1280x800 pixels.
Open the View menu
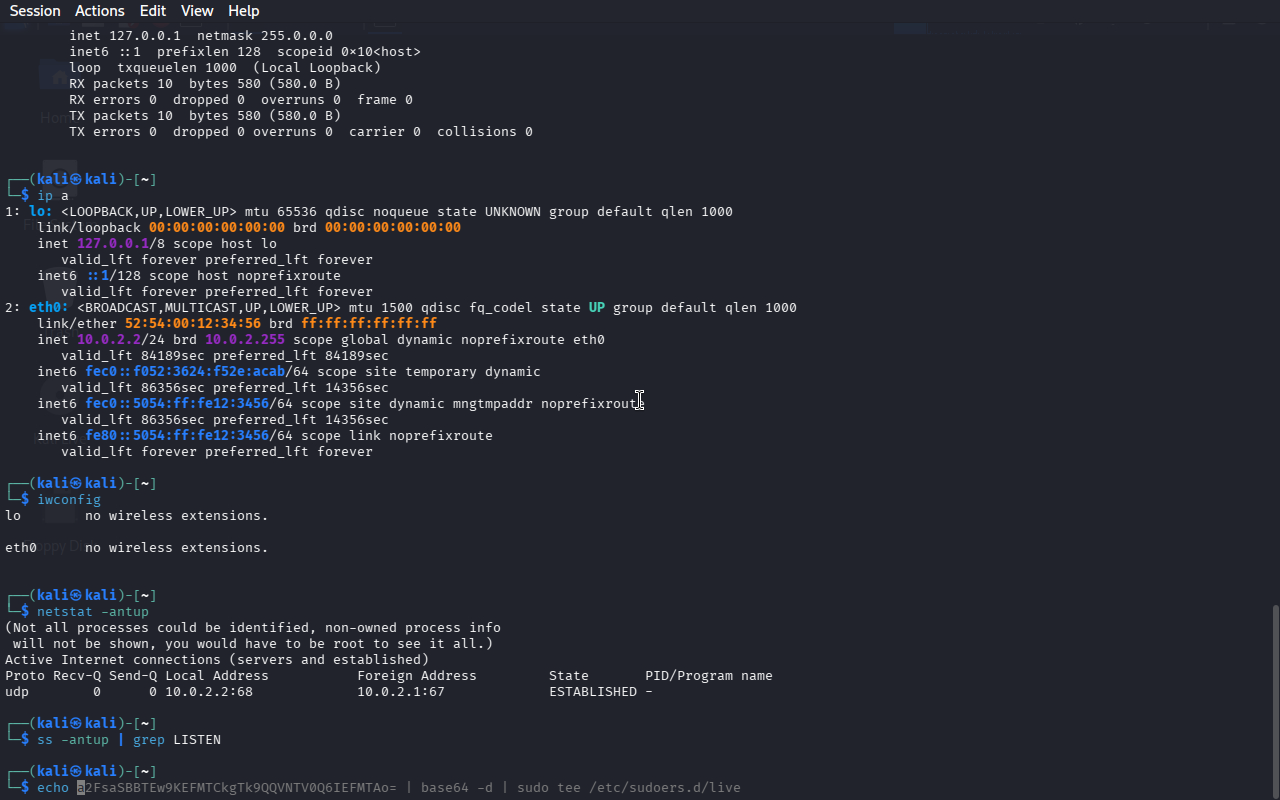pos(197,11)
